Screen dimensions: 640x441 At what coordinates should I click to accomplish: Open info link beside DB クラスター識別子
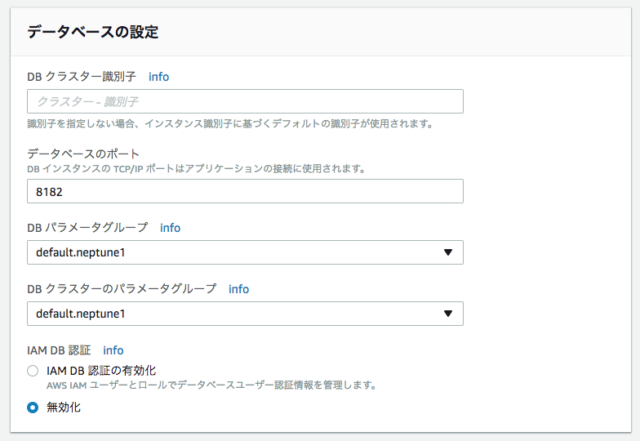point(158,77)
